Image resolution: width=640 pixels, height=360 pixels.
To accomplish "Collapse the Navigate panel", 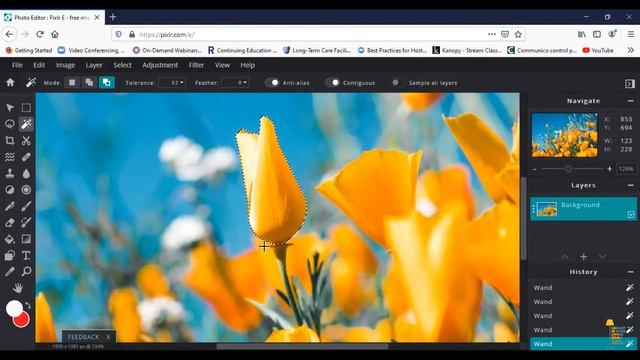I will [x=630, y=101].
